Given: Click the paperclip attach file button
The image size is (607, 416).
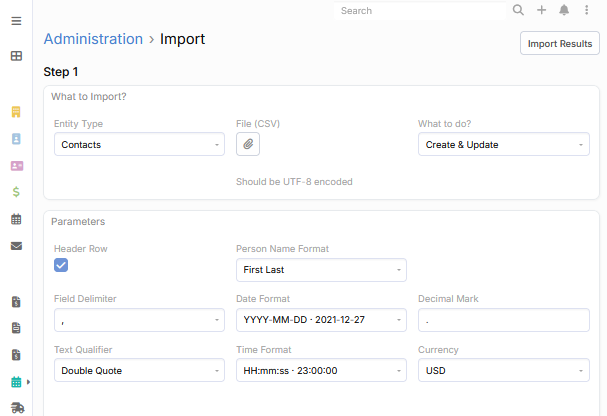Looking at the screenshot, I should click(x=248, y=144).
